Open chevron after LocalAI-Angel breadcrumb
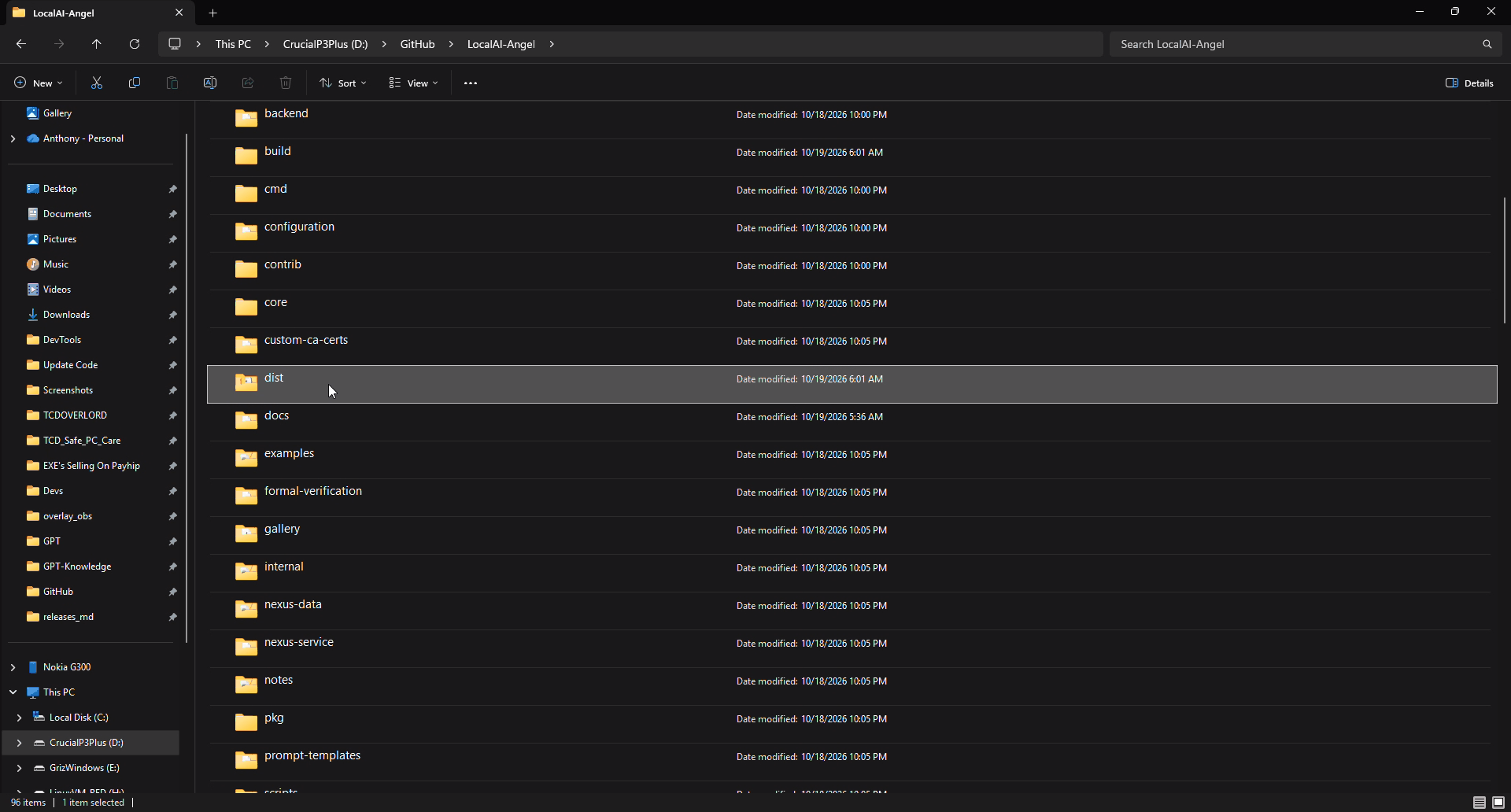The height and width of the screenshot is (812, 1511). coord(552,44)
